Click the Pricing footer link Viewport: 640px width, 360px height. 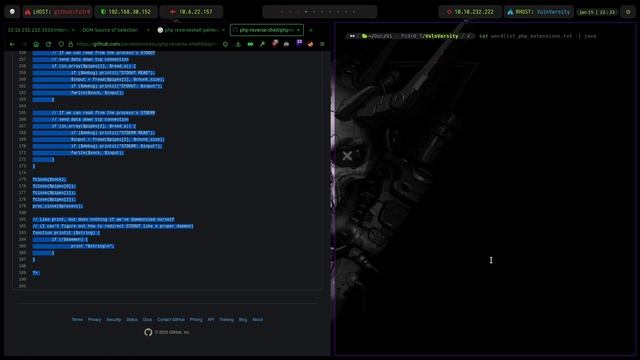[x=196, y=320]
